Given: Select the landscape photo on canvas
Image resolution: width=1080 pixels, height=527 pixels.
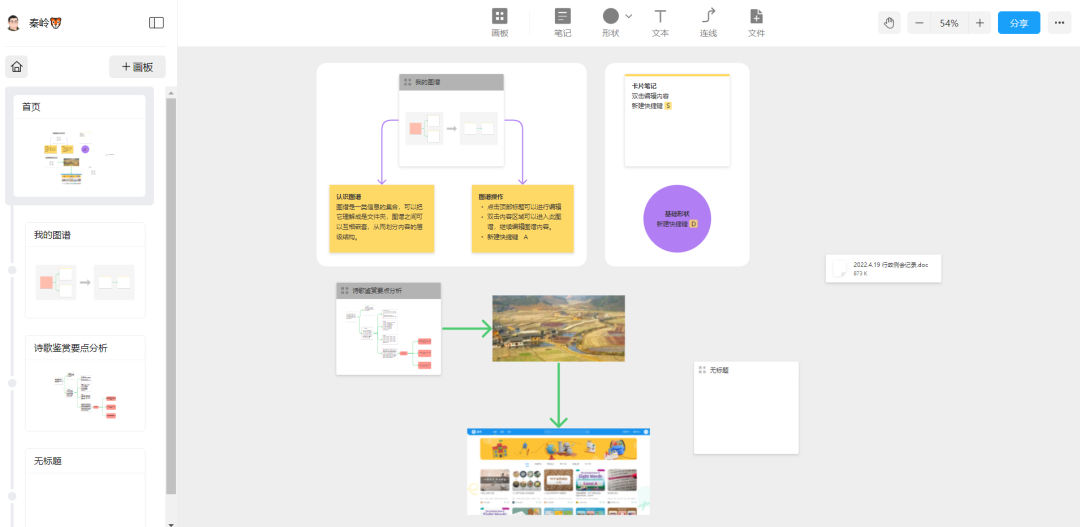Looking at the screenshot, I should coord(559,328).
